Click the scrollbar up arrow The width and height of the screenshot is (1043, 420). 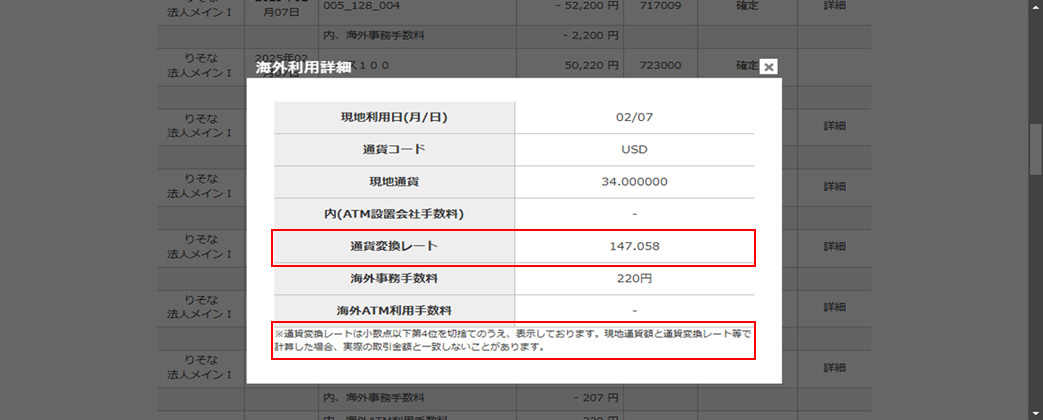[x=1035, y=6]
